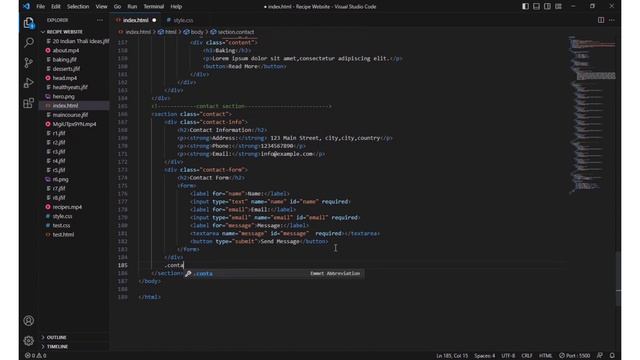Open the Edit menu
The height and width of the screenshot is (360, 640).
[x=56, y=7]
